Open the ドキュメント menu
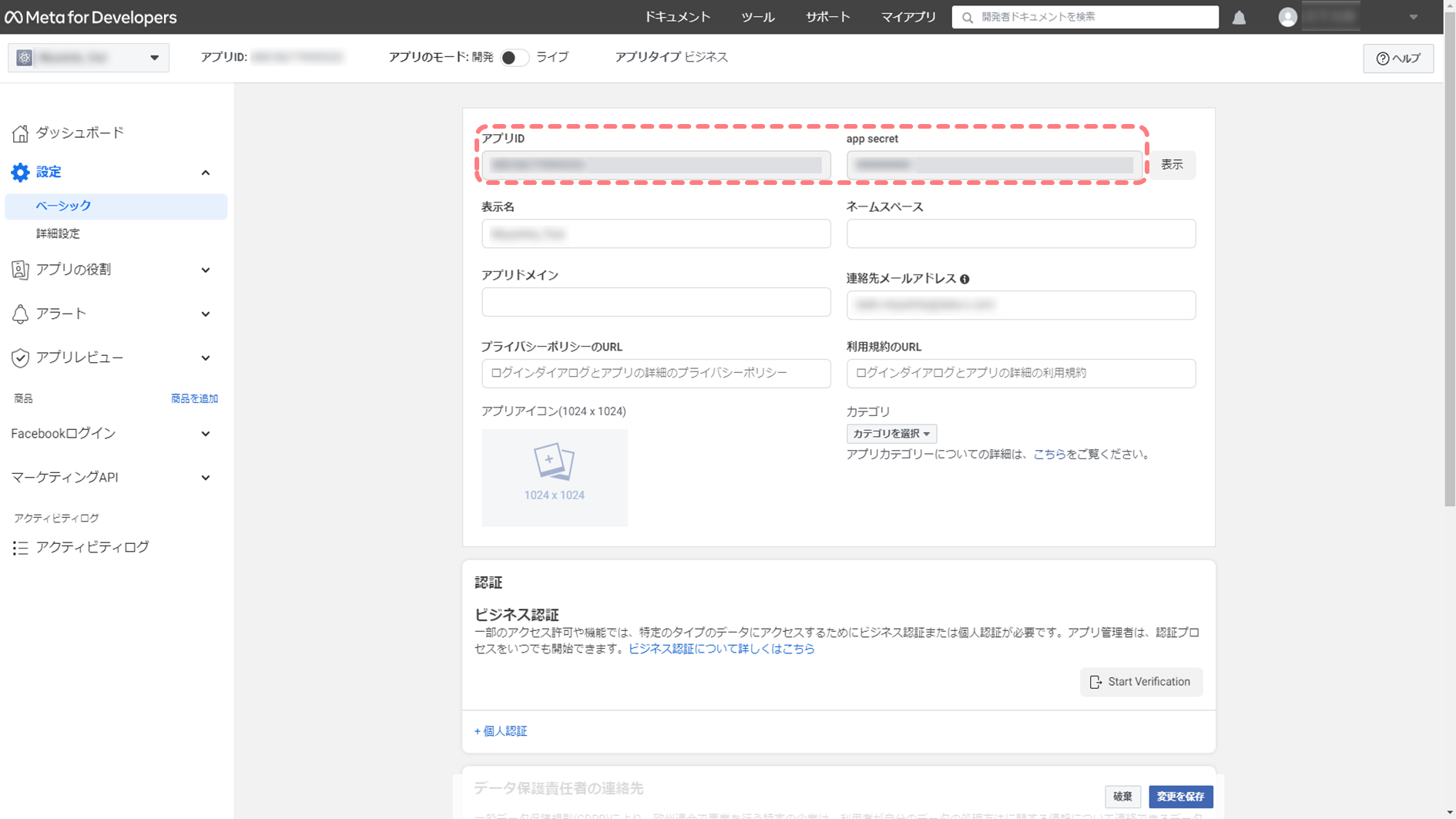 point(678,17)
